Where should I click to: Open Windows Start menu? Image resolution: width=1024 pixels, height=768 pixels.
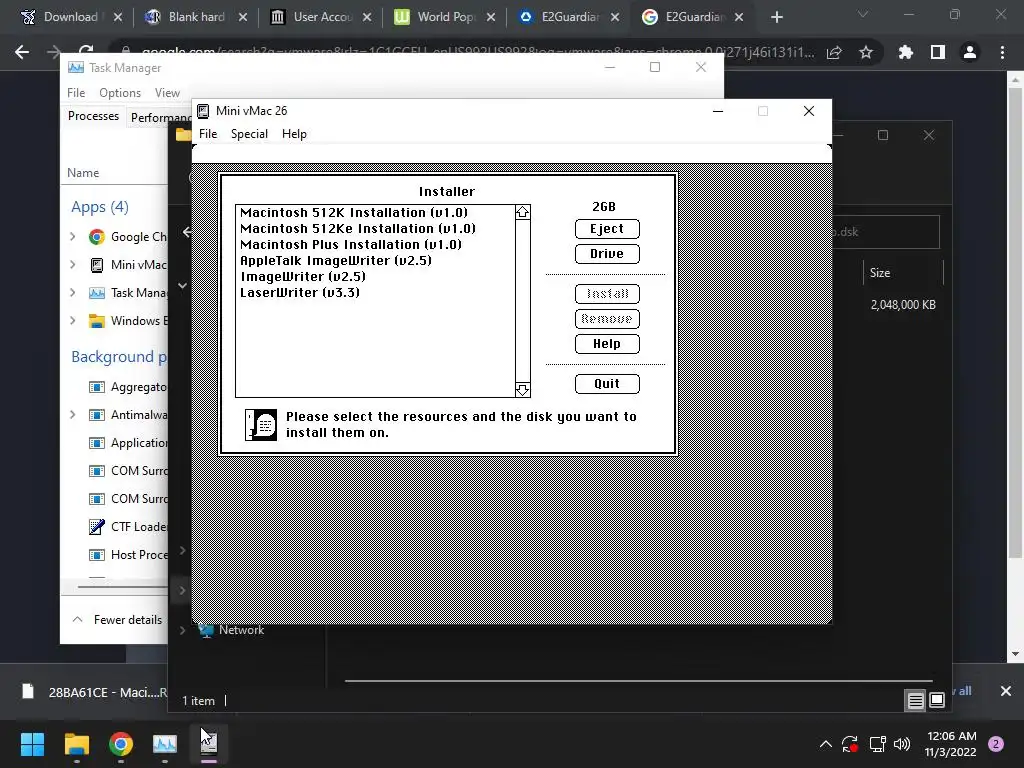[32, 744]
